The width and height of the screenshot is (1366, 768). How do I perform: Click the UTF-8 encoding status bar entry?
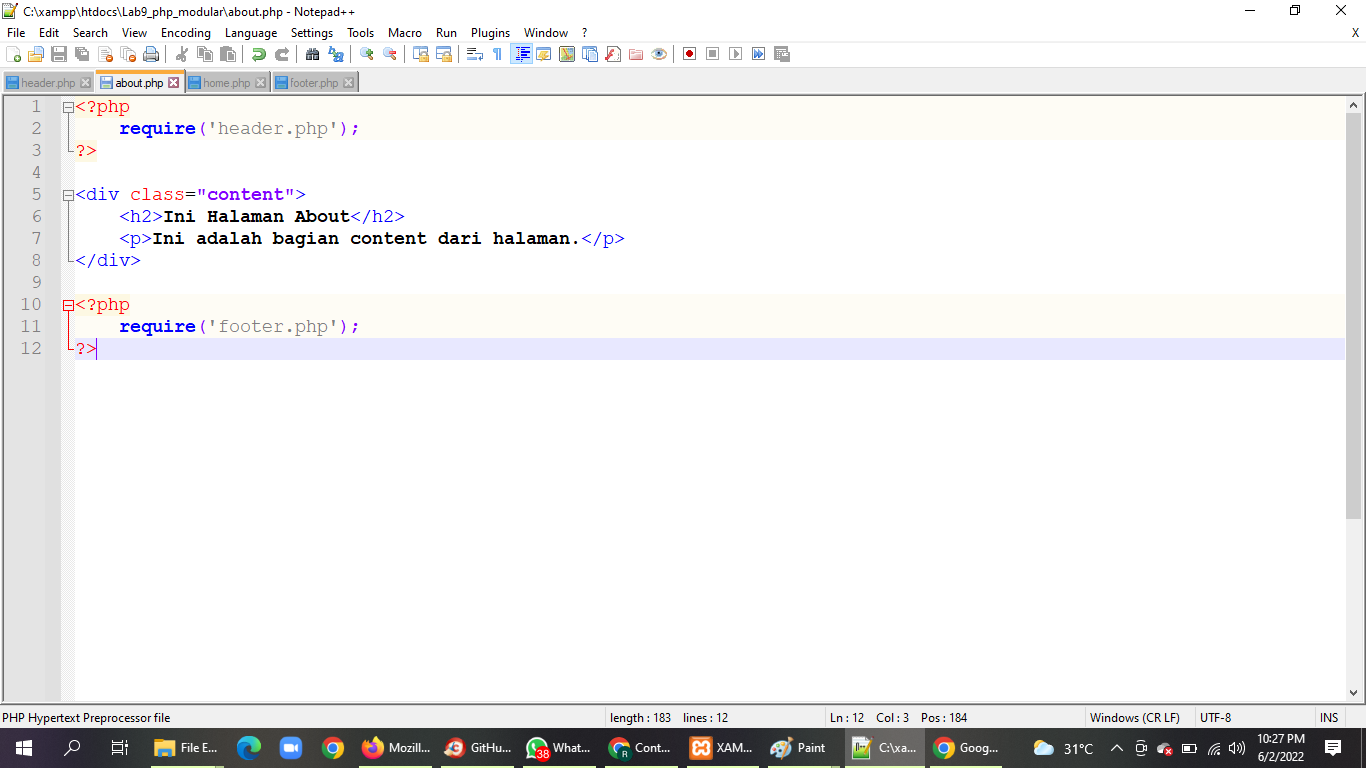click(x=1215, y=718)
